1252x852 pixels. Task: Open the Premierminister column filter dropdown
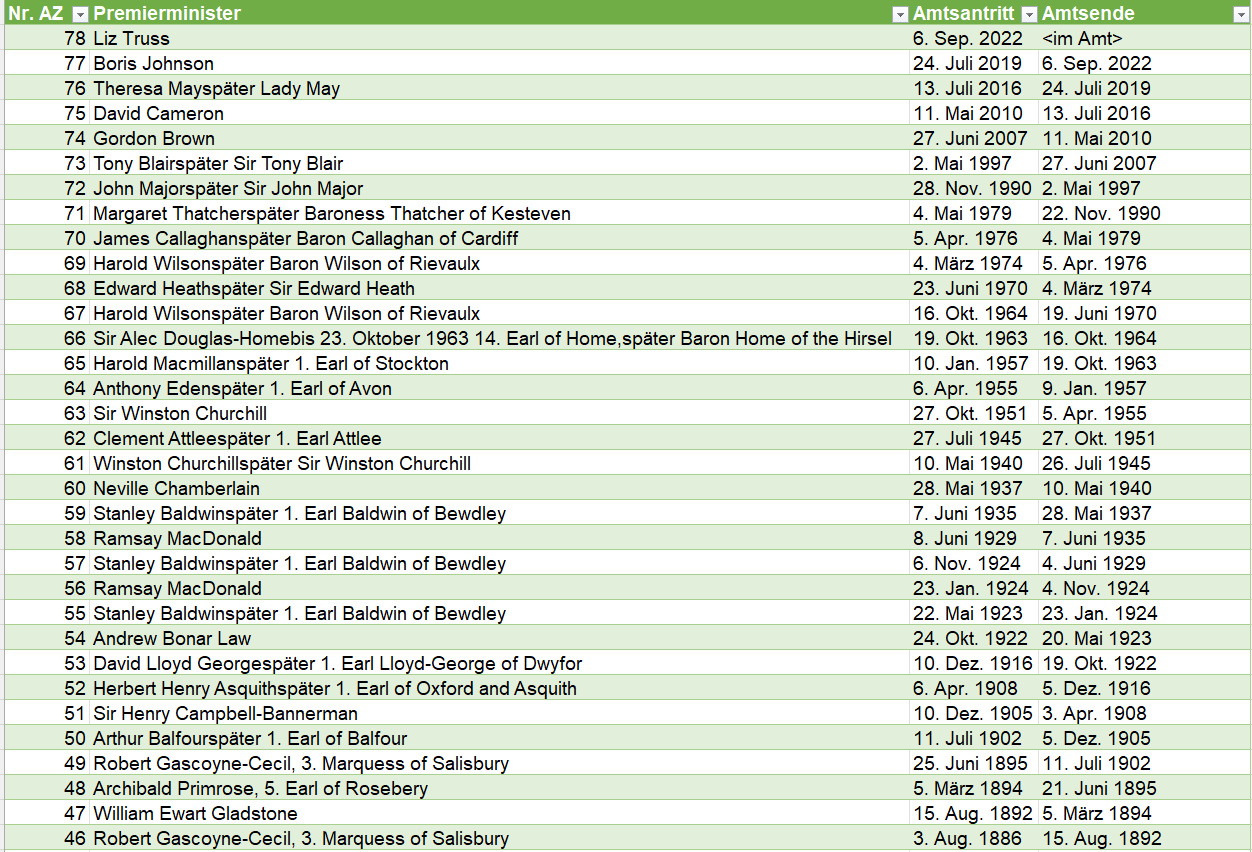(x=899, y=14)
